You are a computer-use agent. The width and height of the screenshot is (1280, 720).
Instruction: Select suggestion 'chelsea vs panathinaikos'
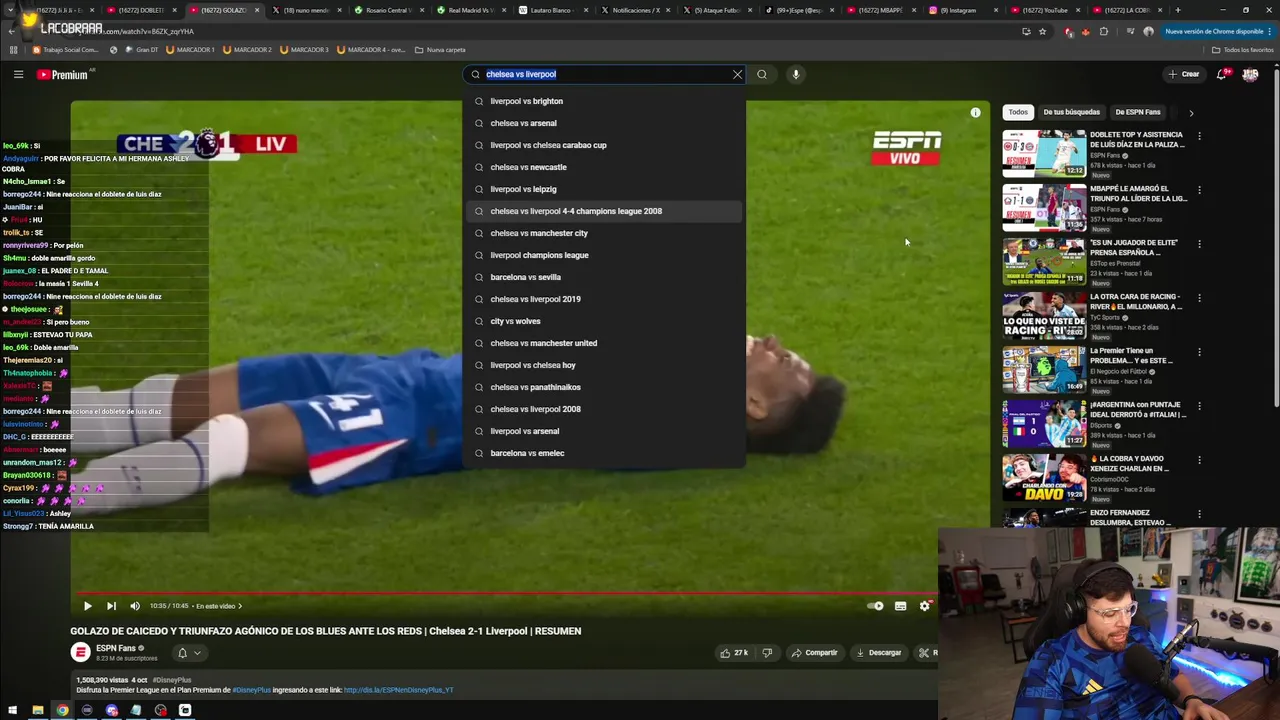click(x=605, y=387)
